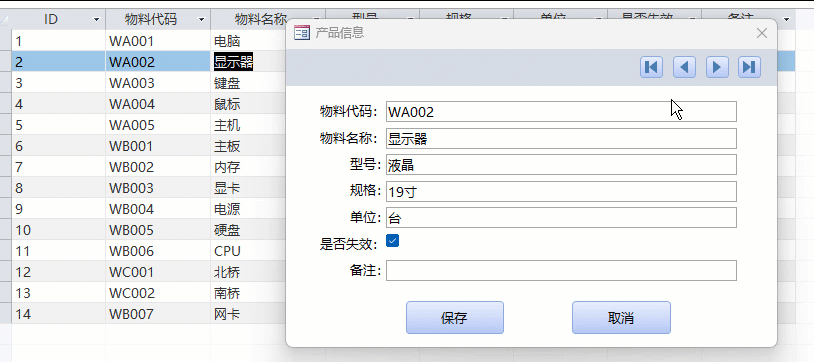The width and height of the screenshot is (814, 362).
Task: Edit the 型号 field showing 液晶
Action: tap(561, 165)
